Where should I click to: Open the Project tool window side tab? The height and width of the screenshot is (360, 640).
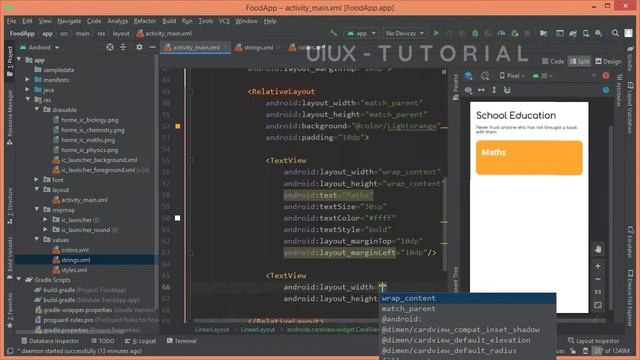pyautogui.click(x=10, y=61)
